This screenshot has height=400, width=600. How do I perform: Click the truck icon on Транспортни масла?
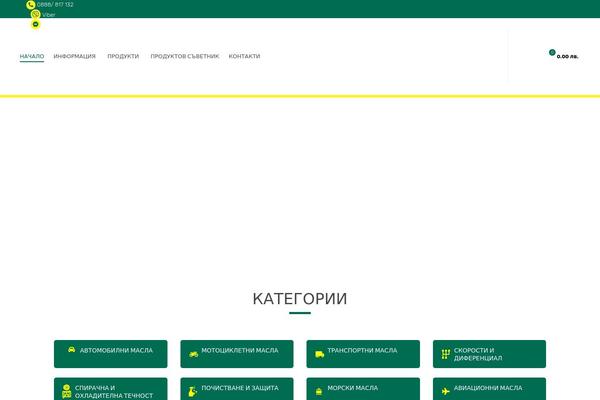(320, 354)
